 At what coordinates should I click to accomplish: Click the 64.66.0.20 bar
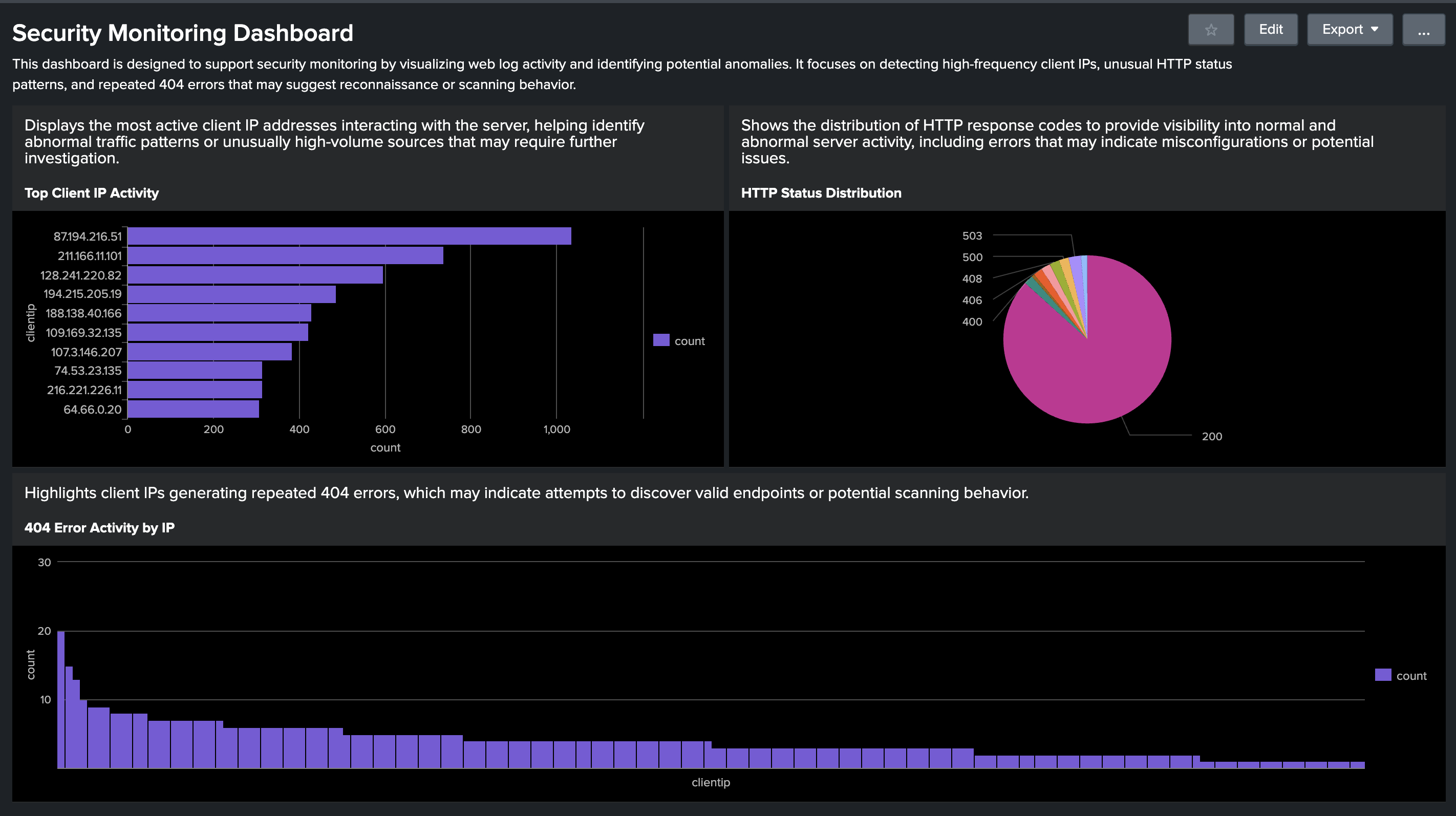(194, 409)
